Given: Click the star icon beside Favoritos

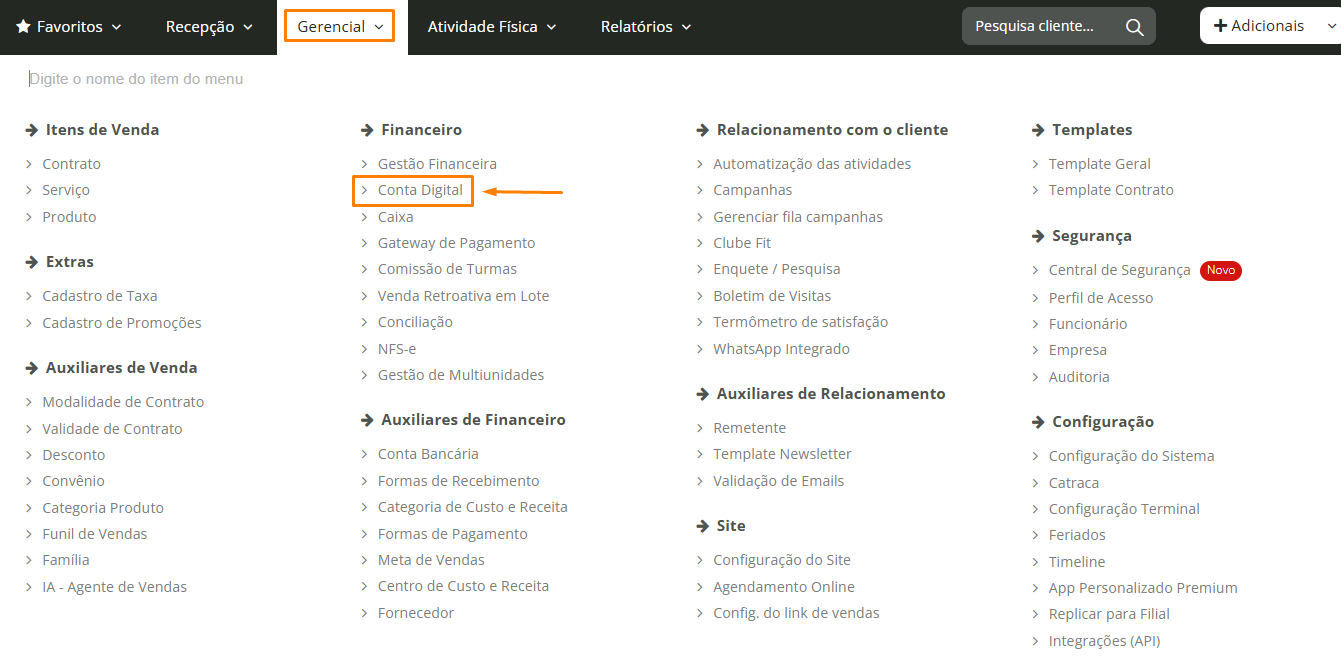Looking at the screenshot, I should [x=23, y=27].
